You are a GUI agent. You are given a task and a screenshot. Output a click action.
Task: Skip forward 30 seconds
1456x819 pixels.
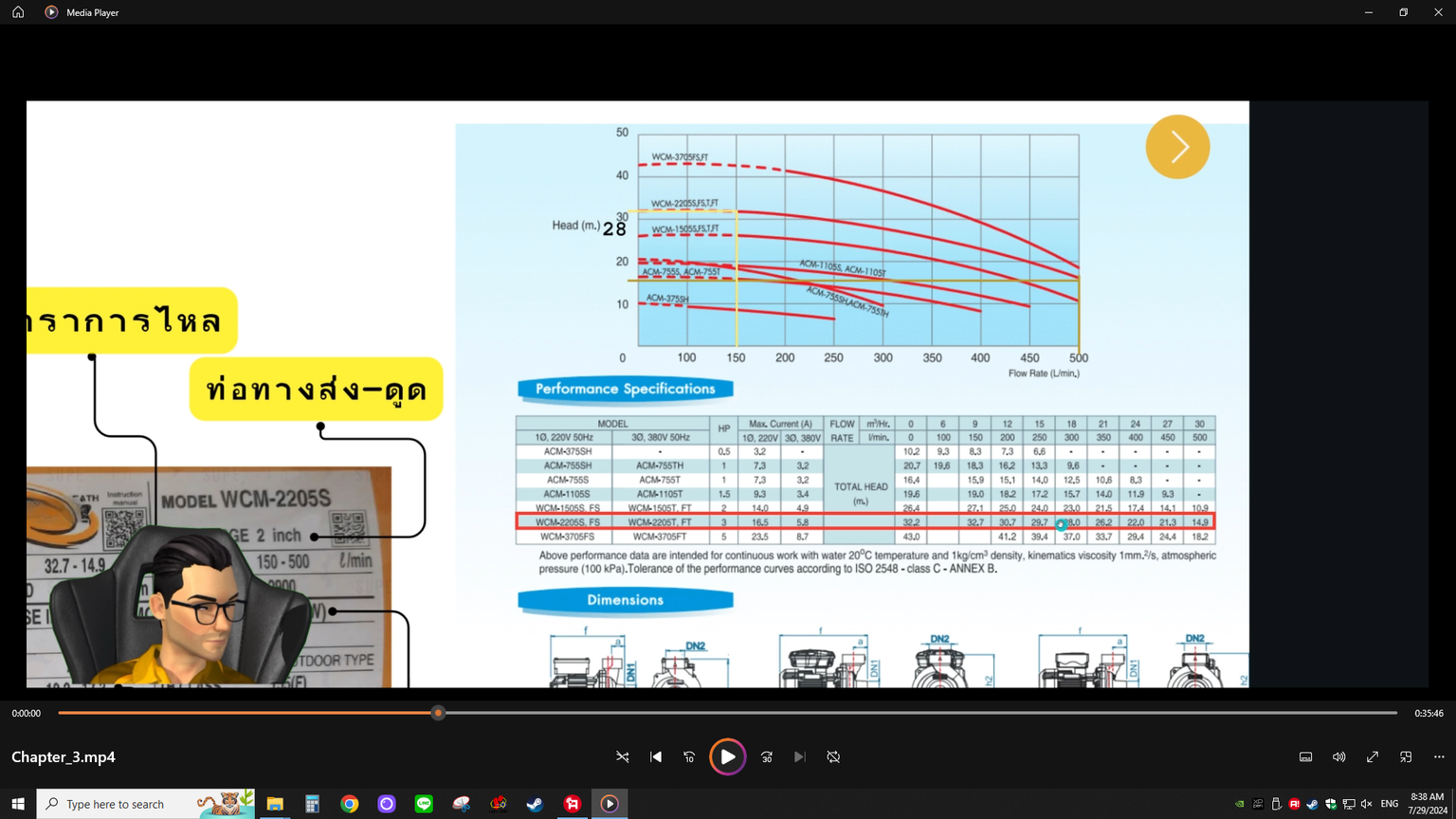(767, 756)
